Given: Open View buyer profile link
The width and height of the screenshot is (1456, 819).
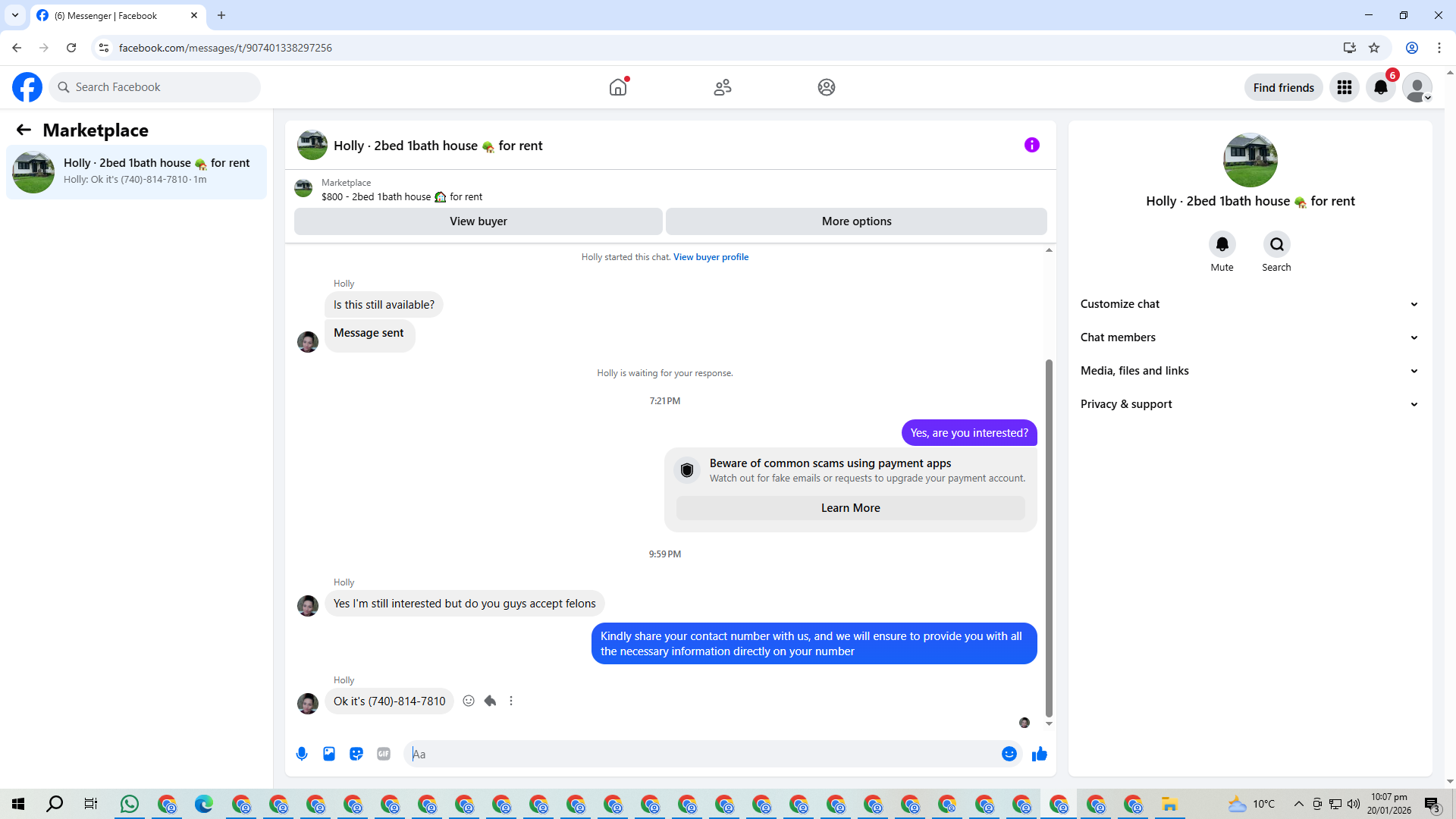Looking at the screenshot, I should coord(711,257).
